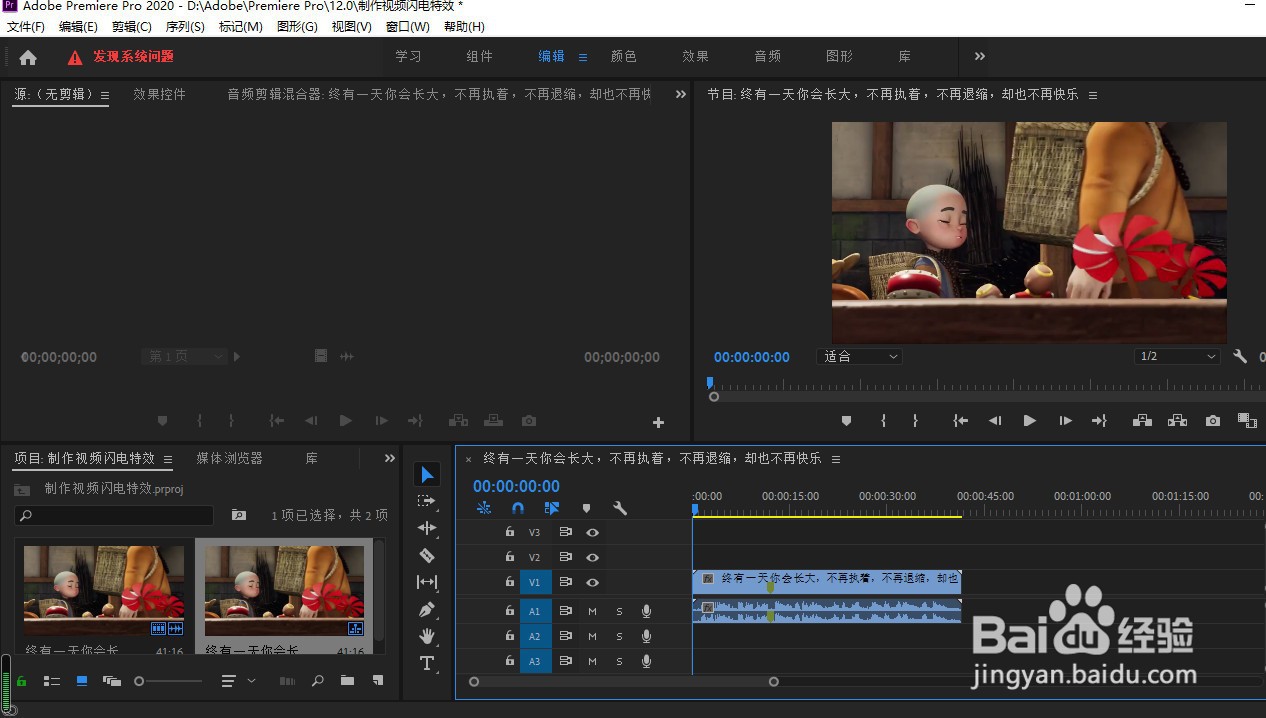Toggle V1 track lock
The image size is (1266, 718).
(x=509, y=582)
